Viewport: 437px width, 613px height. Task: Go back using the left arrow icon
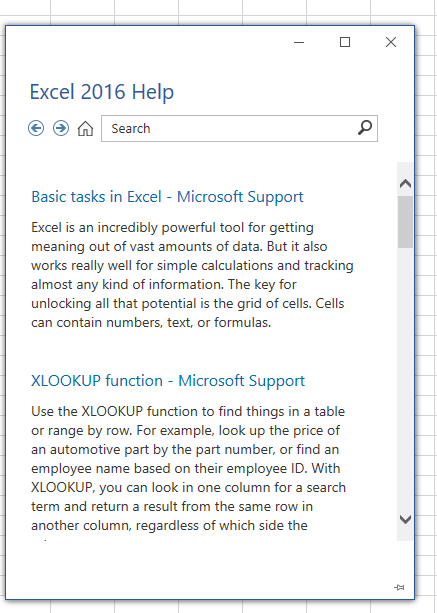[x=36, y=128]
